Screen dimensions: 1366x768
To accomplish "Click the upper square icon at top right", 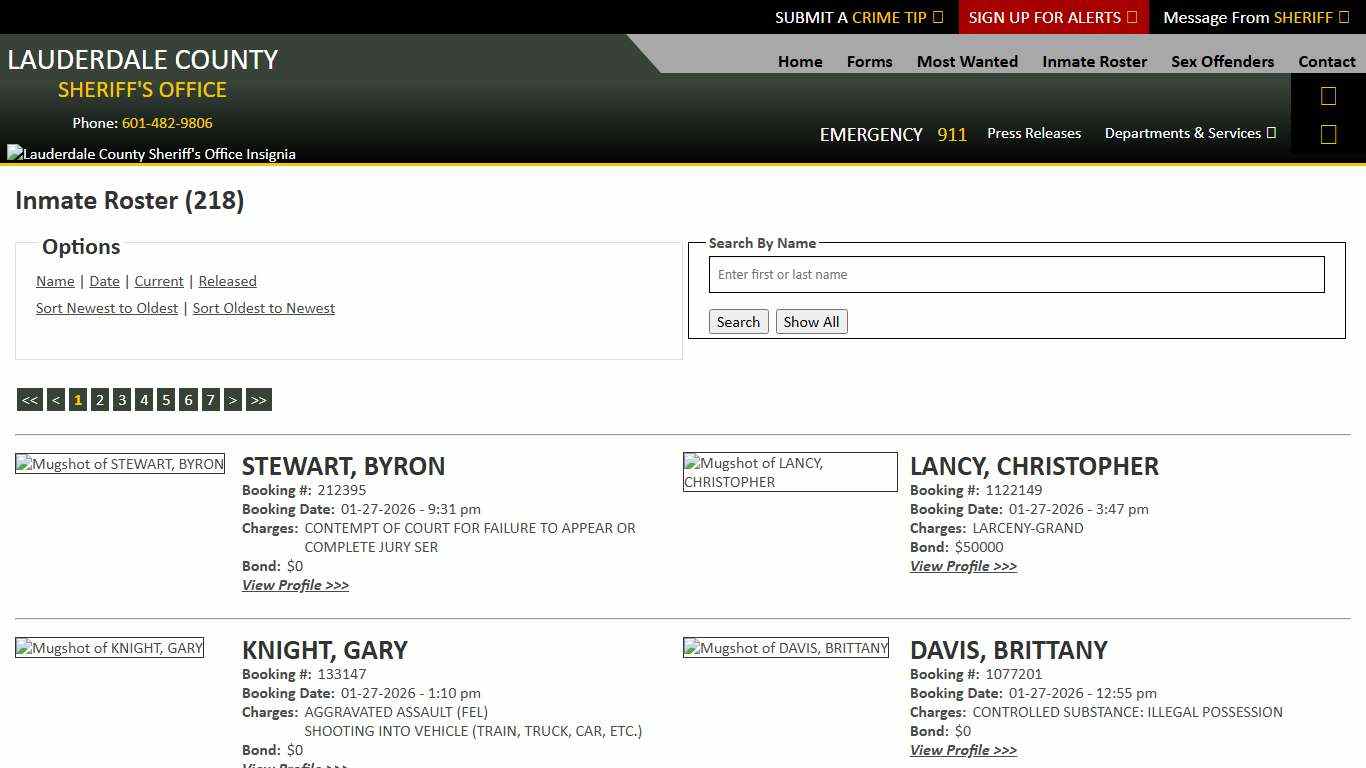I will (1328, 95).
